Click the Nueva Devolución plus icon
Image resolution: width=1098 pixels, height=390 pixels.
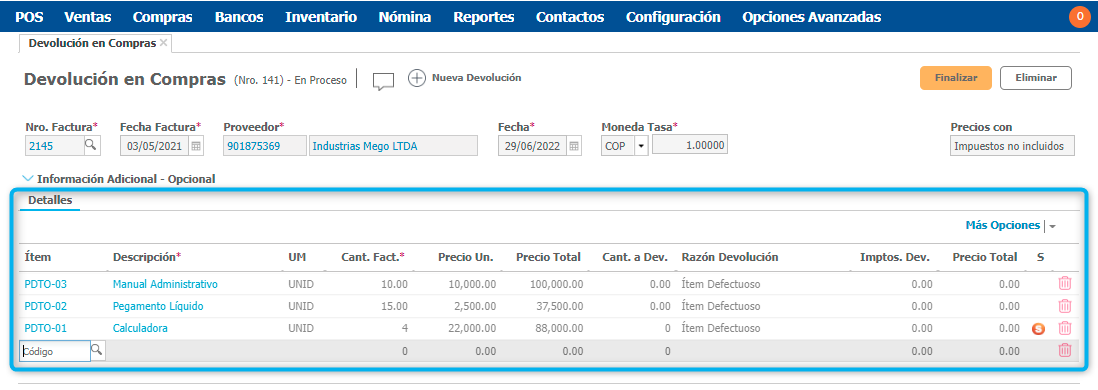point(417,78)
